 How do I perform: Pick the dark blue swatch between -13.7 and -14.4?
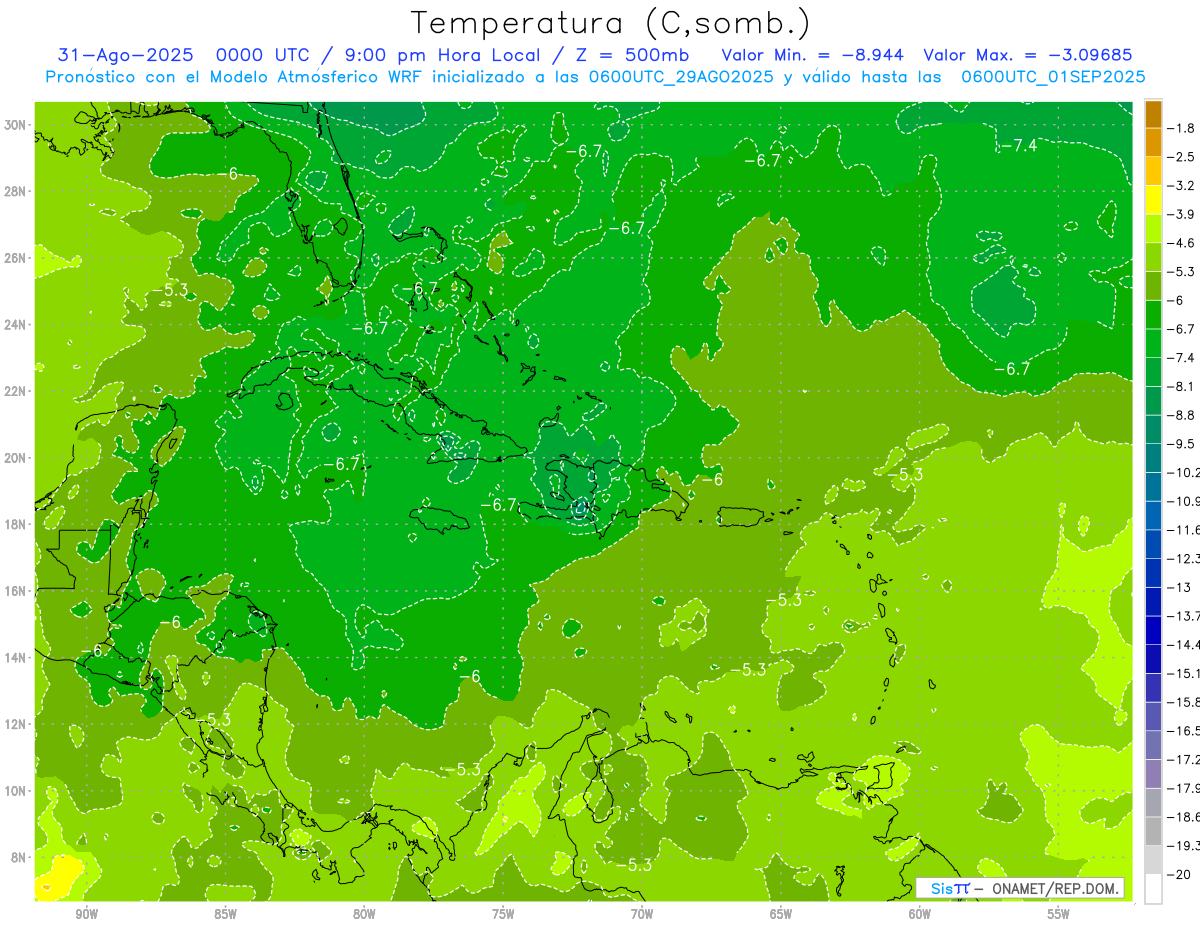click(1153, 630)
